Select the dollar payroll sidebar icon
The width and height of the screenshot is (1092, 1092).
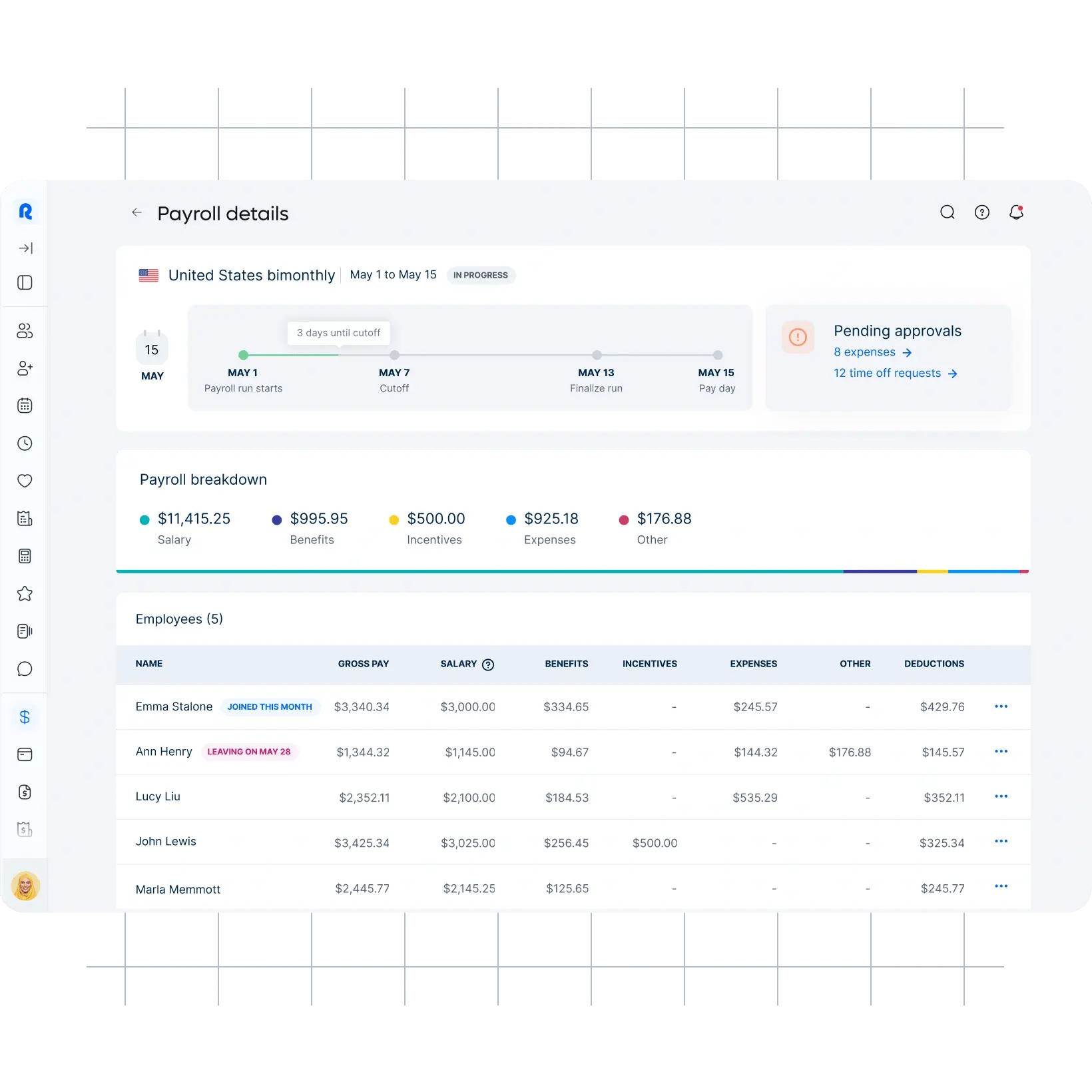click(25, 717)
